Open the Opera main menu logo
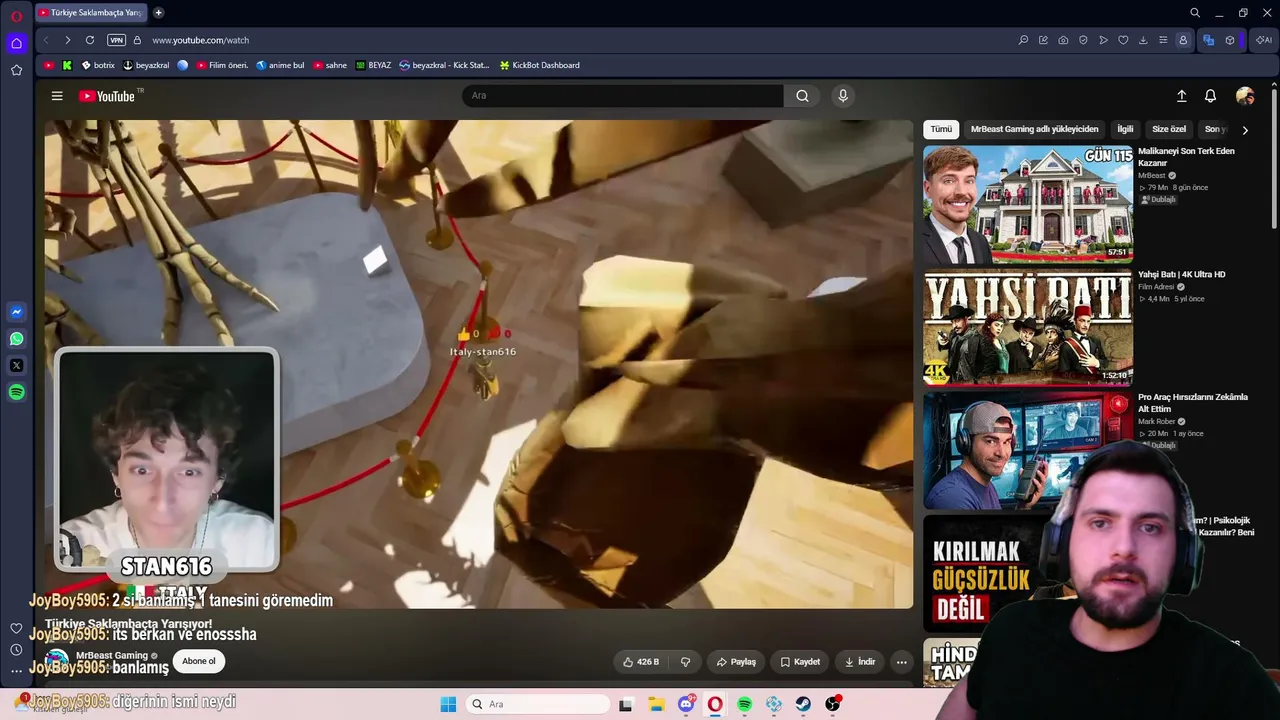 (x=16, y=16)
